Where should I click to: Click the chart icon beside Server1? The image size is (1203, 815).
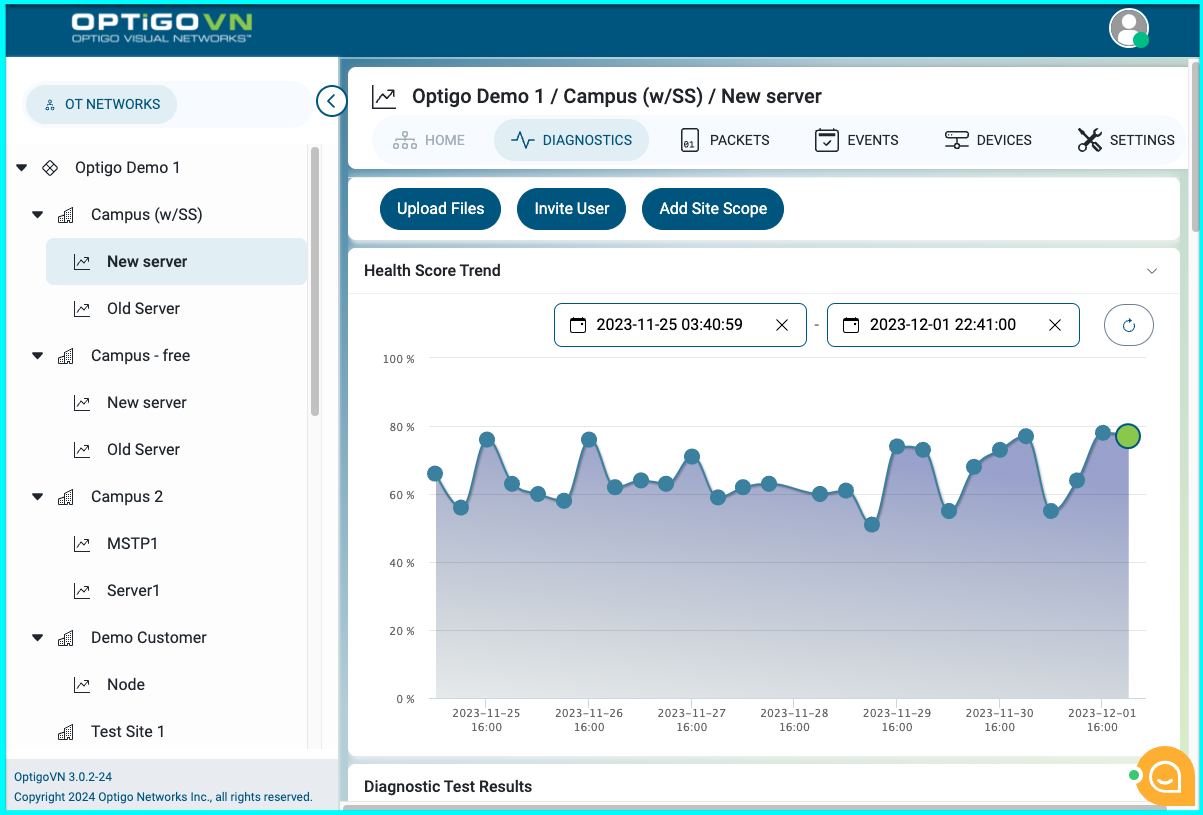pyautogui.click(x=82, y=591)
